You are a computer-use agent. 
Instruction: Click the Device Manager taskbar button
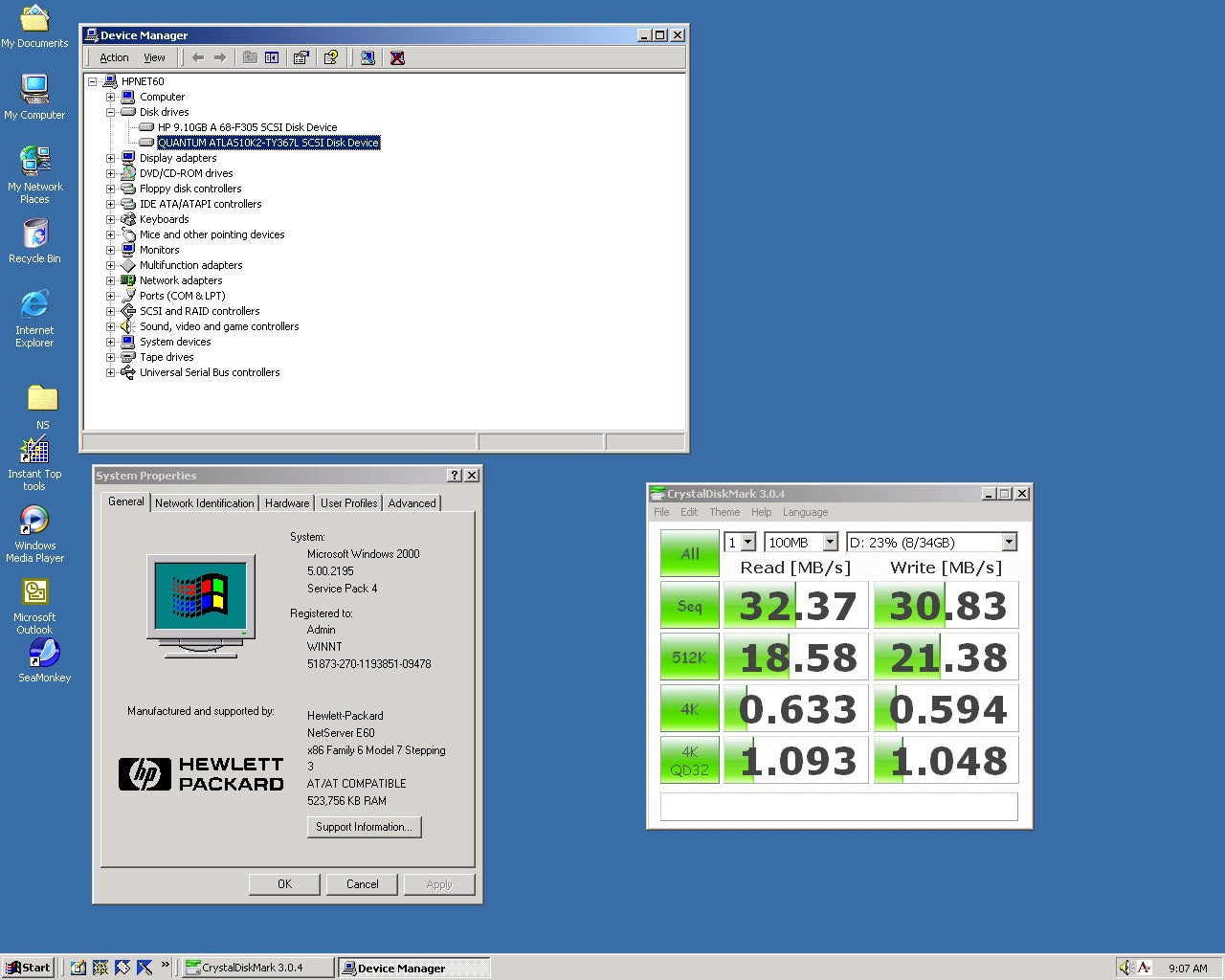pos(413,968)
